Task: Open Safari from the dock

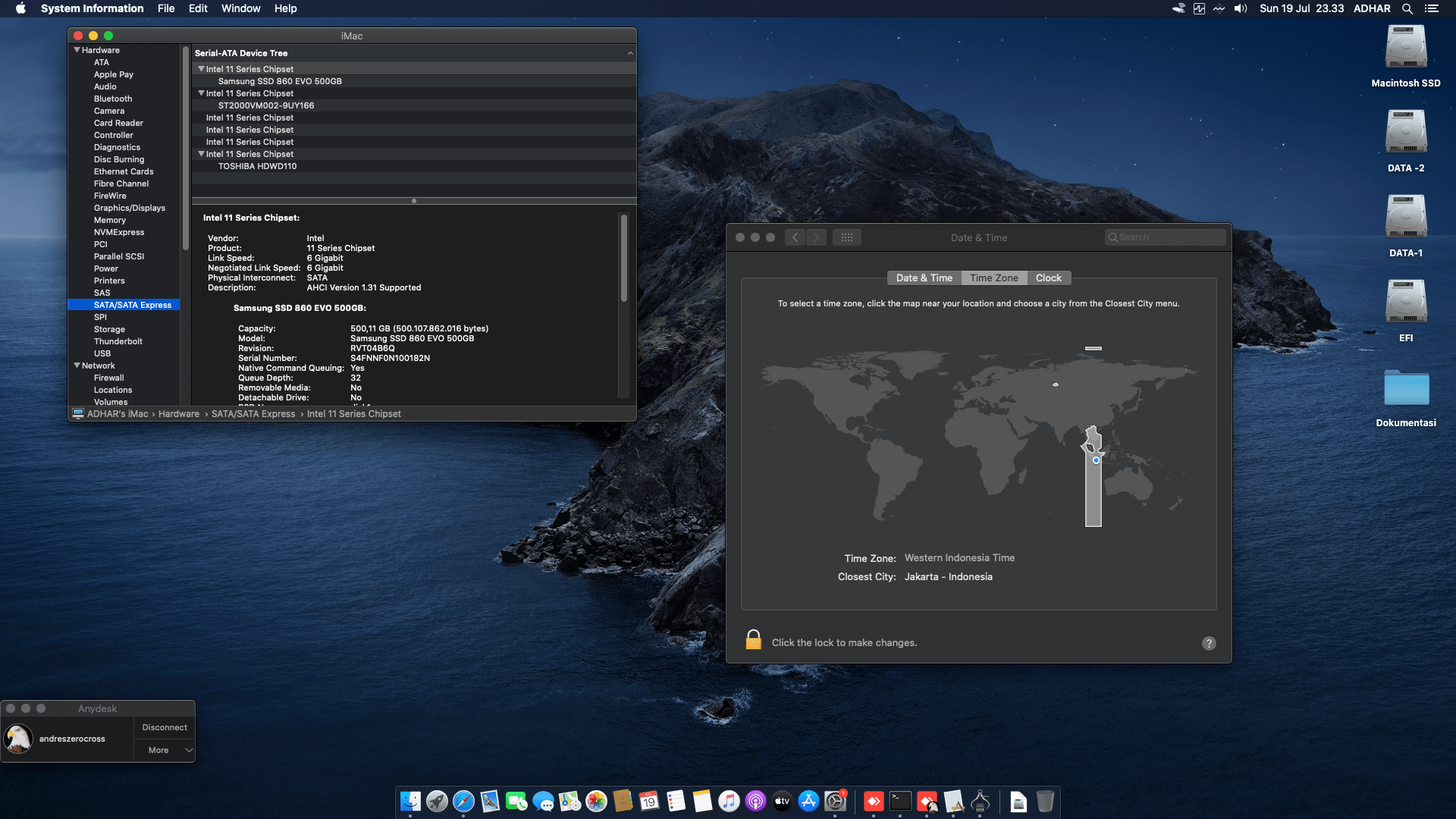Action: coord(463,801)
